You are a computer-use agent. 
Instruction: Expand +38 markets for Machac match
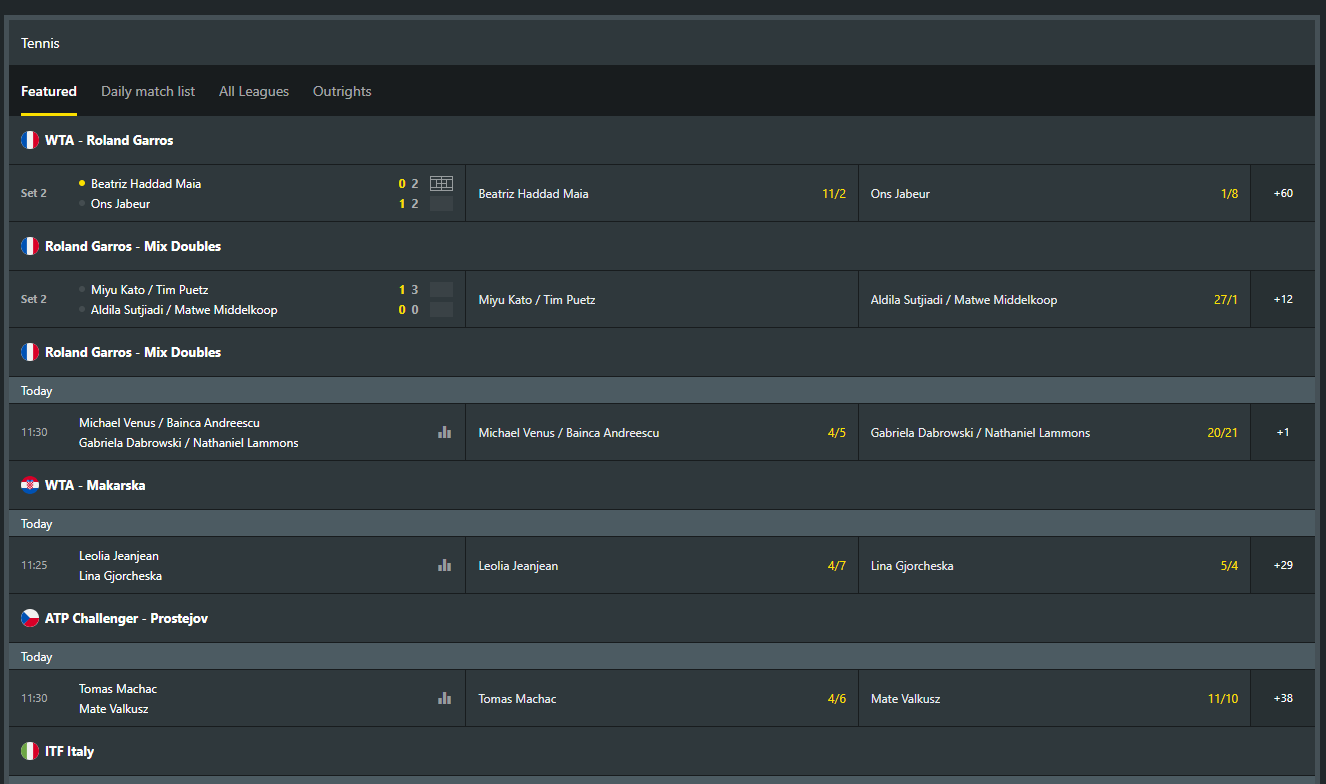click(1283, 699)
